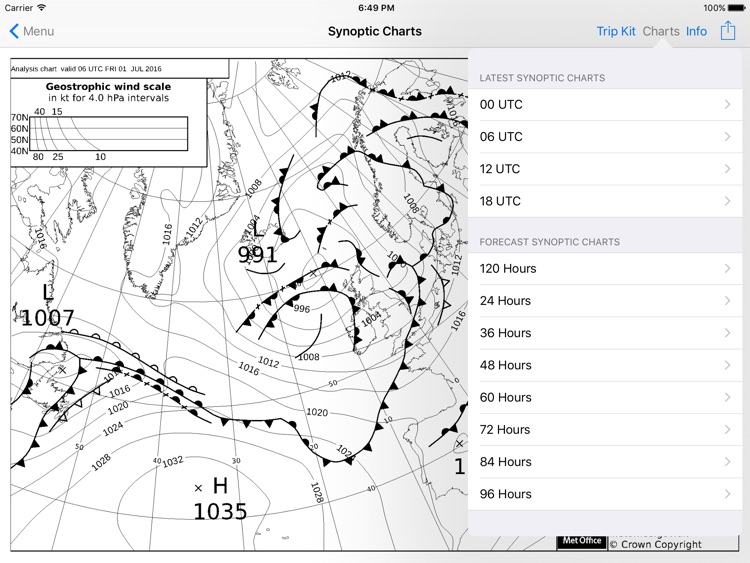Tap the Geostrophic wind scale legend

coord(109,122)
